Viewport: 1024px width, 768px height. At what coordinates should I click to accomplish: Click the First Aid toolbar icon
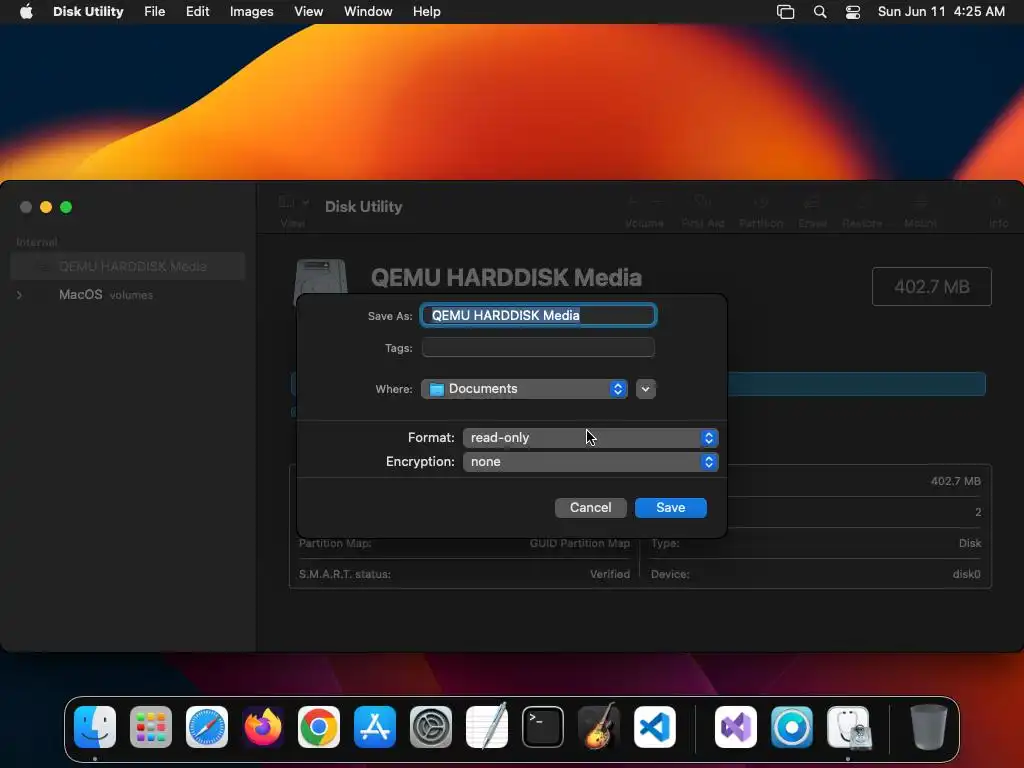coord(703,210)
